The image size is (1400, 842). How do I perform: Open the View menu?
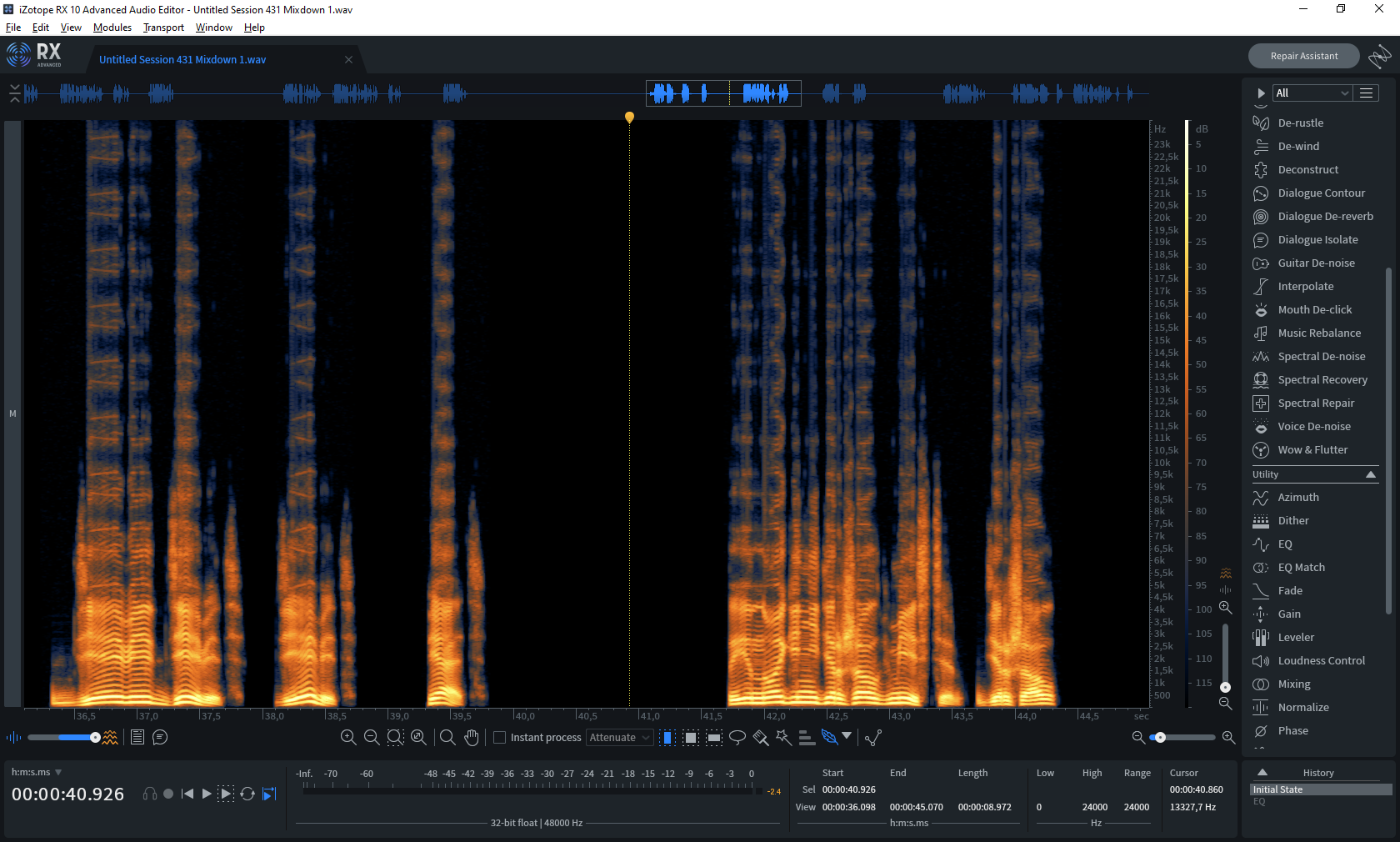tap(71, 28)
